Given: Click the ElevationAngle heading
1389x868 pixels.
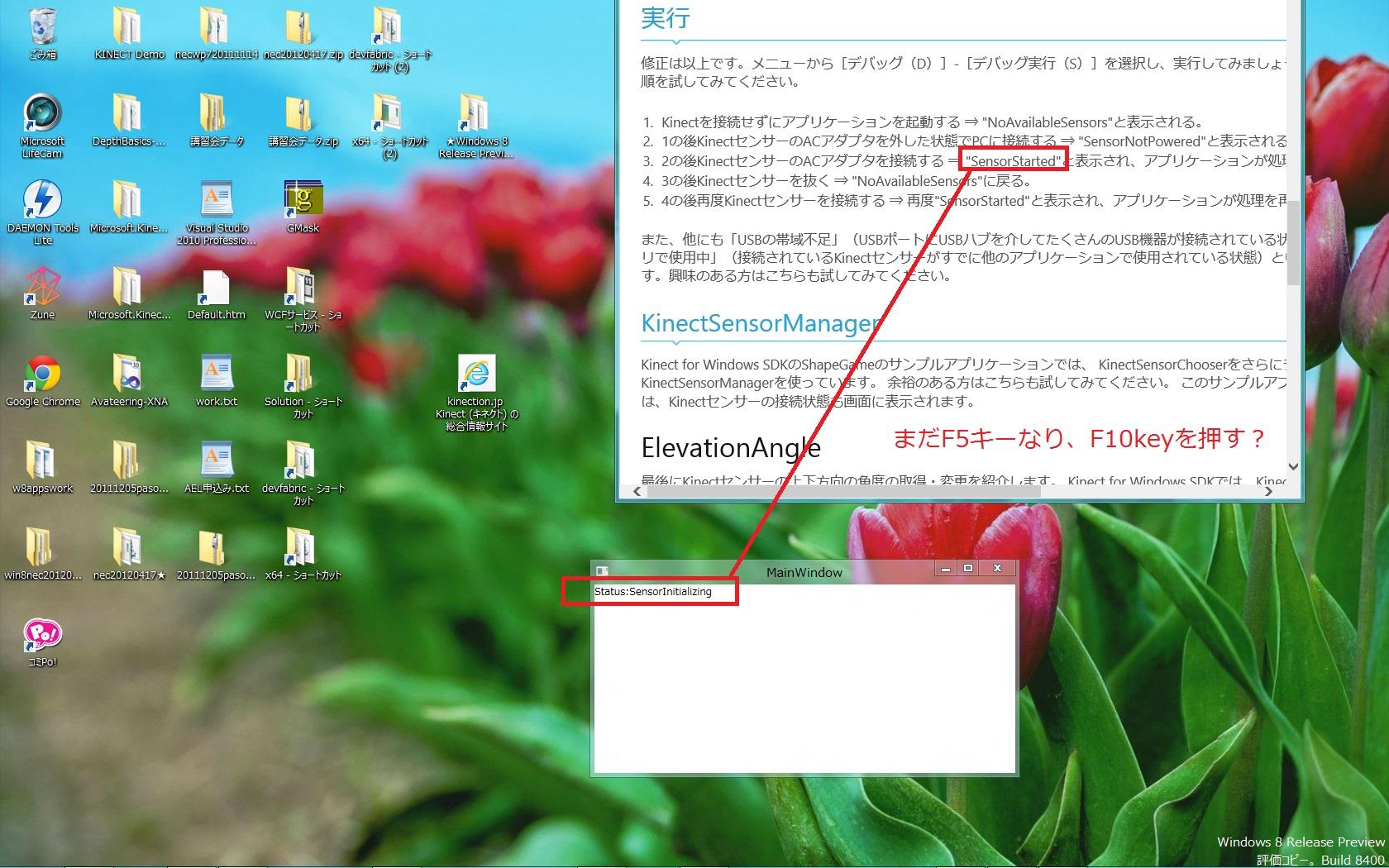Looking at the screenshot, I should 731,447.
